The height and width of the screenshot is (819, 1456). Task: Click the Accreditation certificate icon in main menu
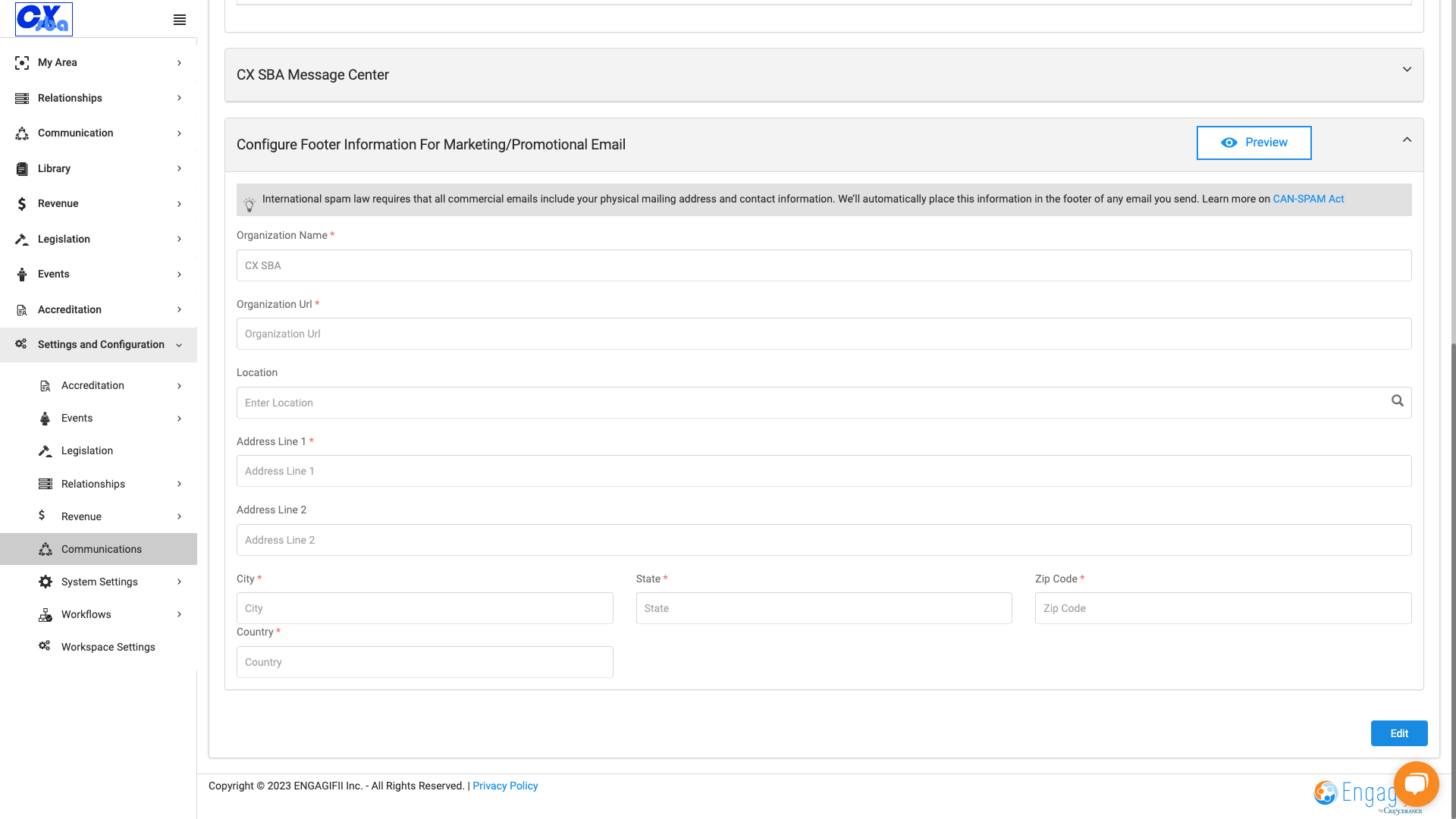tap(22, 309)
